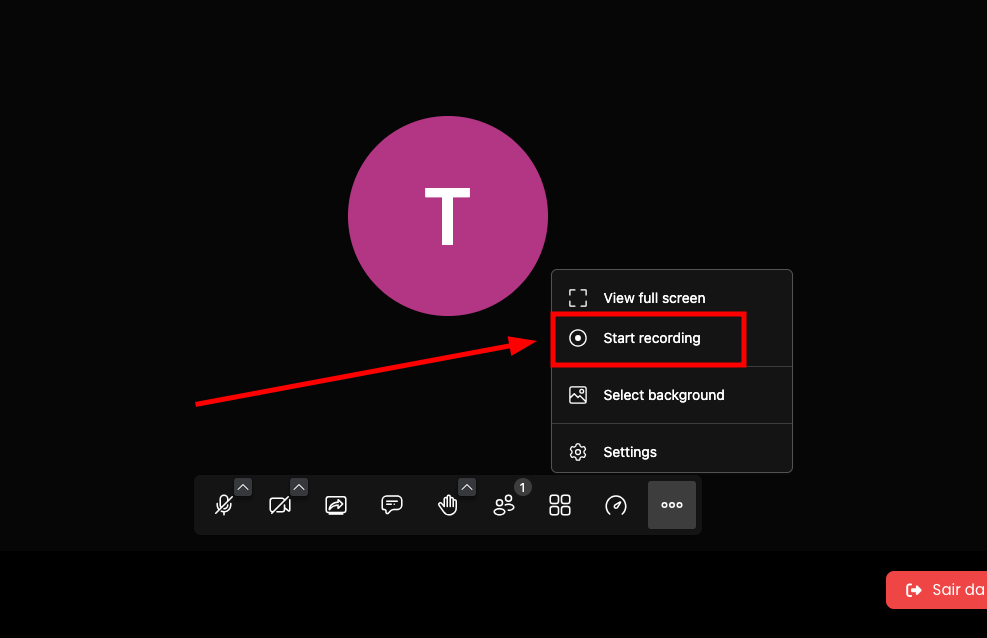Click the record circle icon
The image size is (987, 638).
coord(578,338)
